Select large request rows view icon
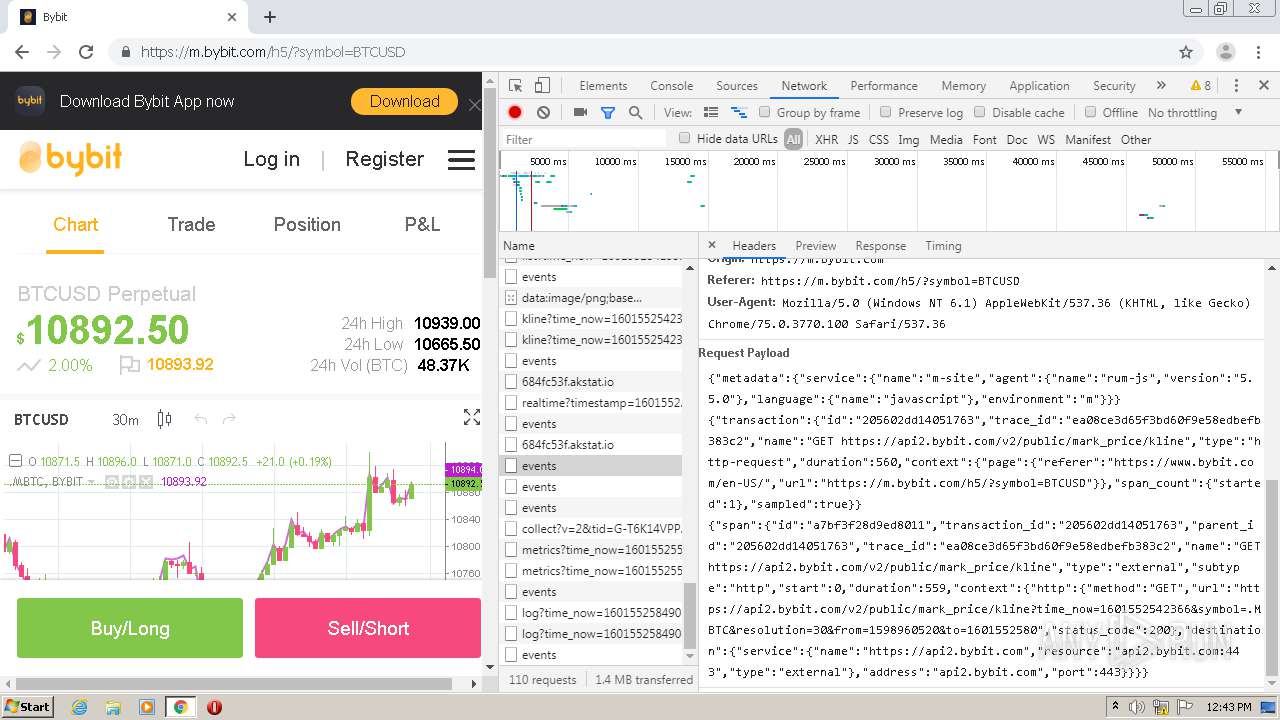 coord(711,113)
